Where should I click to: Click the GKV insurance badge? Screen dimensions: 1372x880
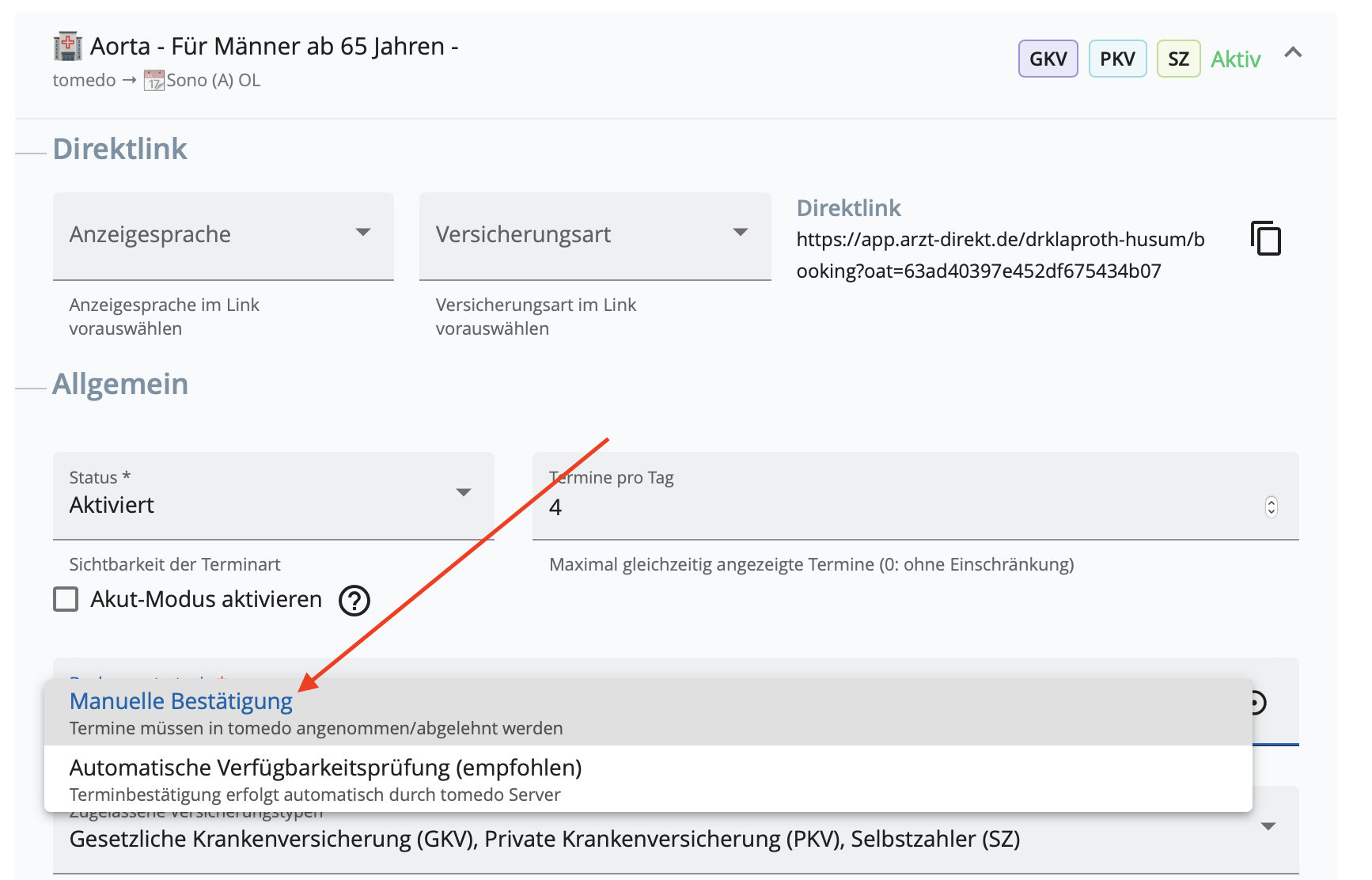(1048, 59)
